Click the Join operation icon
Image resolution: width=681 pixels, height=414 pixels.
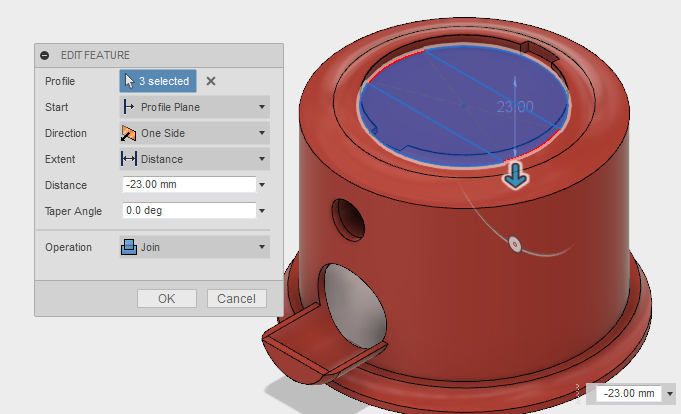click(x=129, y=247)
